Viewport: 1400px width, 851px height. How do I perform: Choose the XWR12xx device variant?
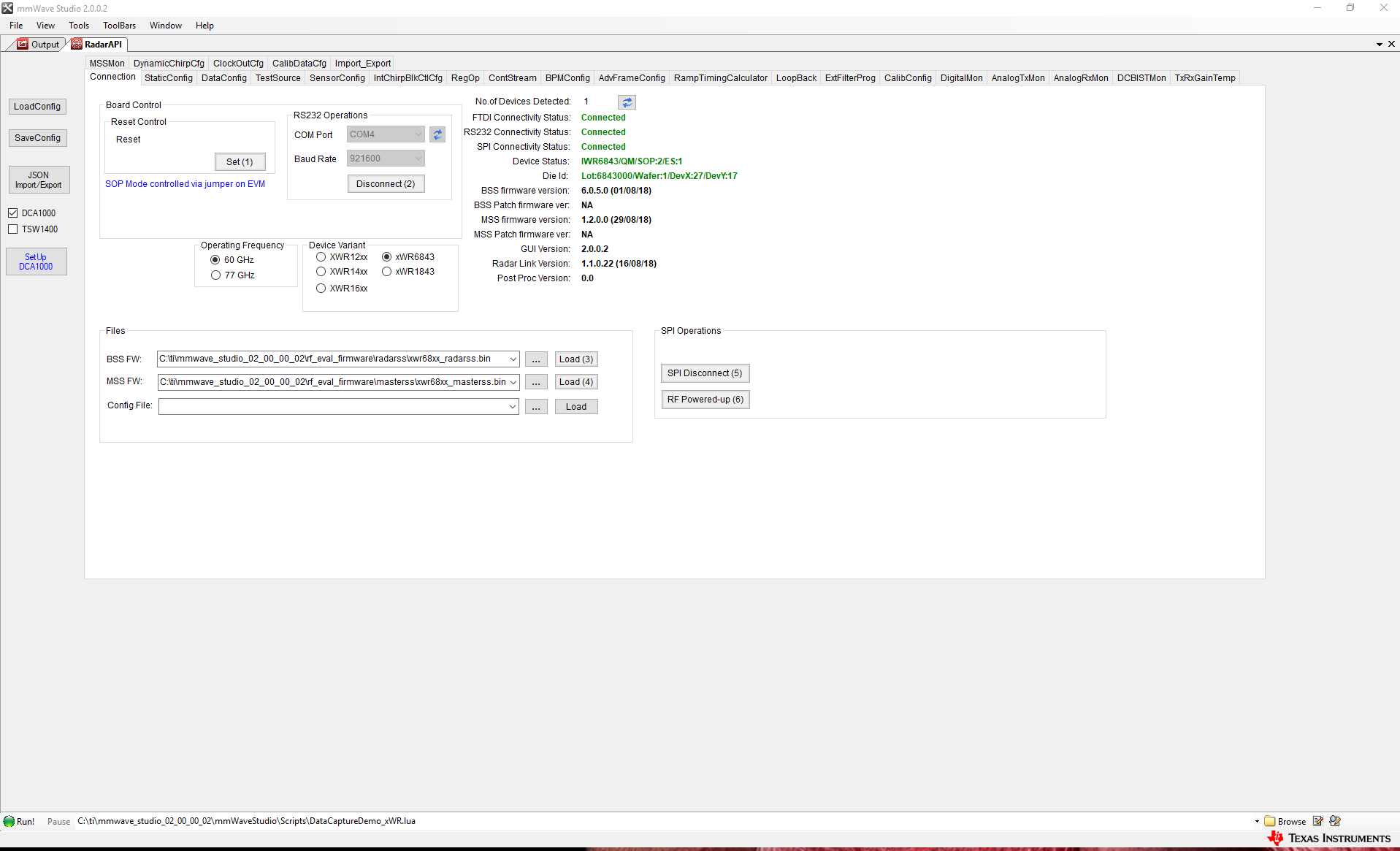point(321,257)
